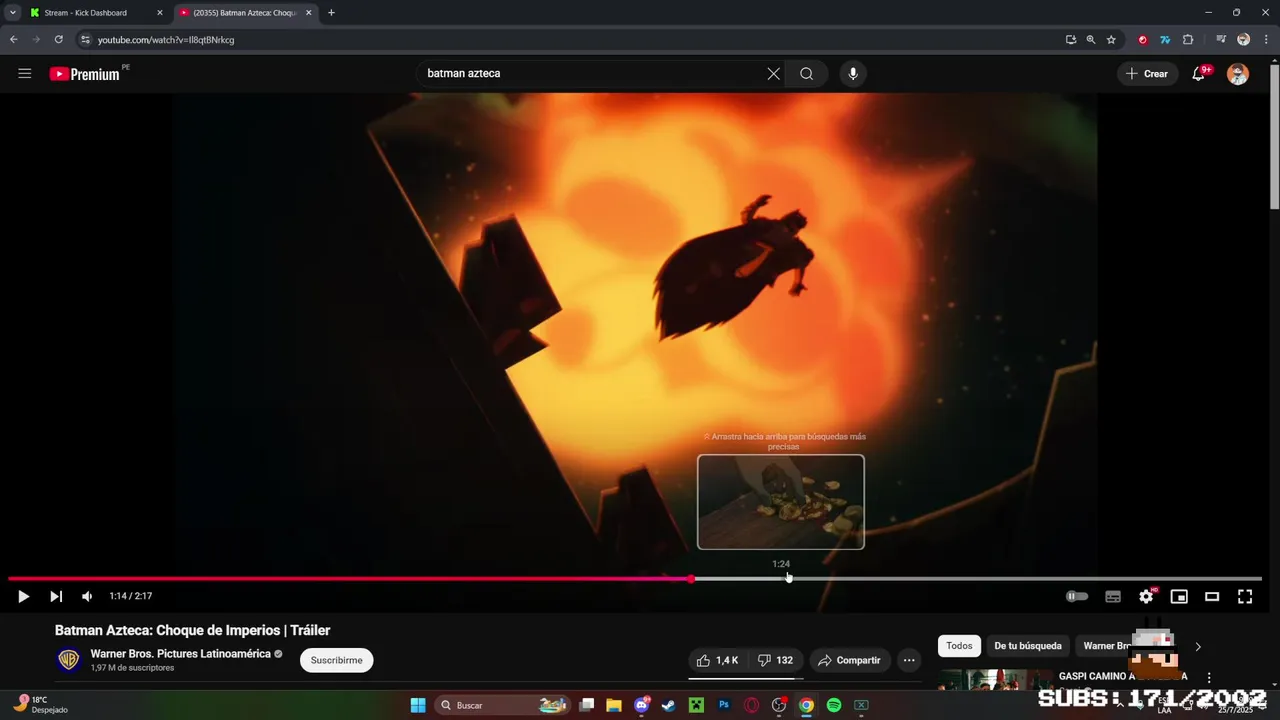Image resolution: width=1280 pixels, height=720 pixels.
Task: Close the Kick Dashboard tab
Action: (x=160, y=13)
